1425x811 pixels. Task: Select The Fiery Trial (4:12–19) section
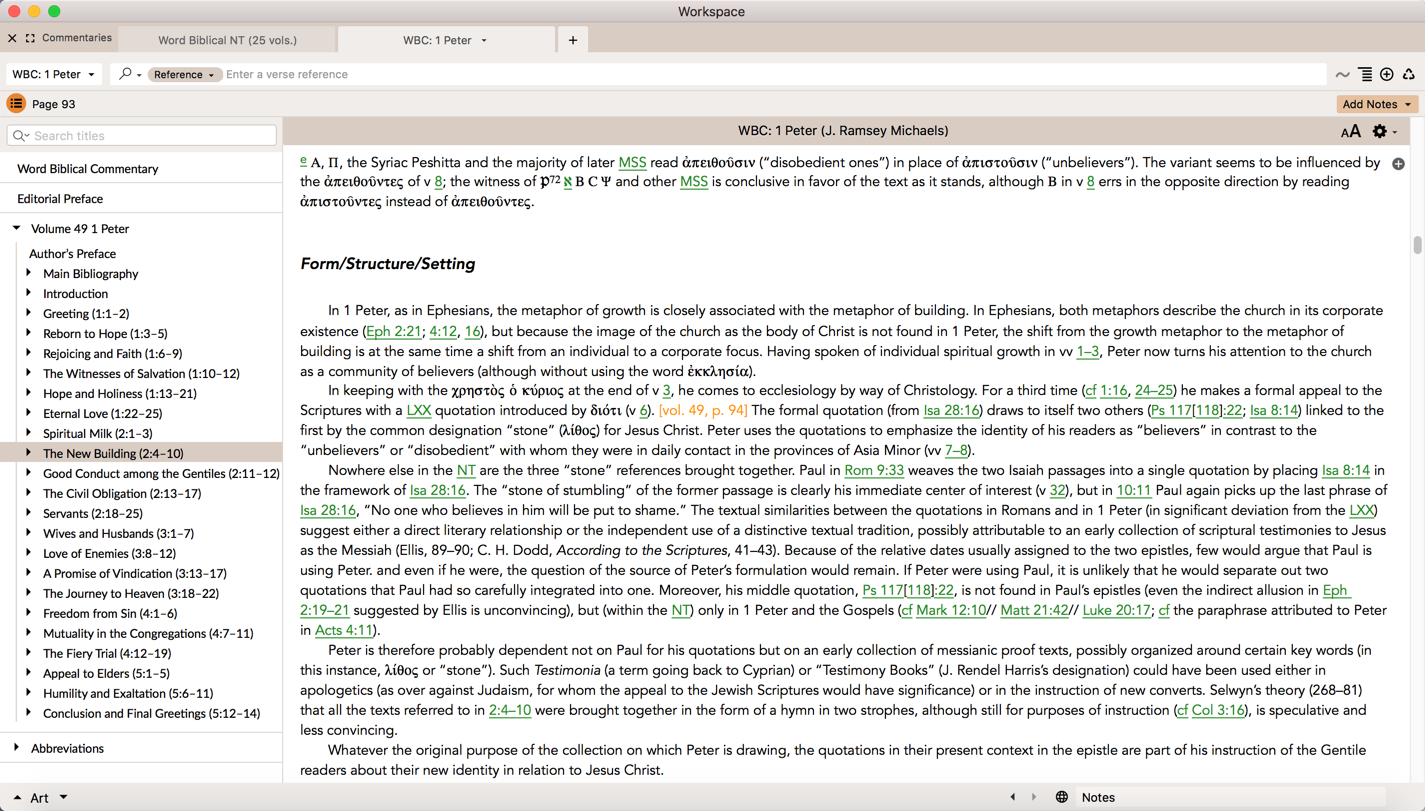tap(106, 653)
